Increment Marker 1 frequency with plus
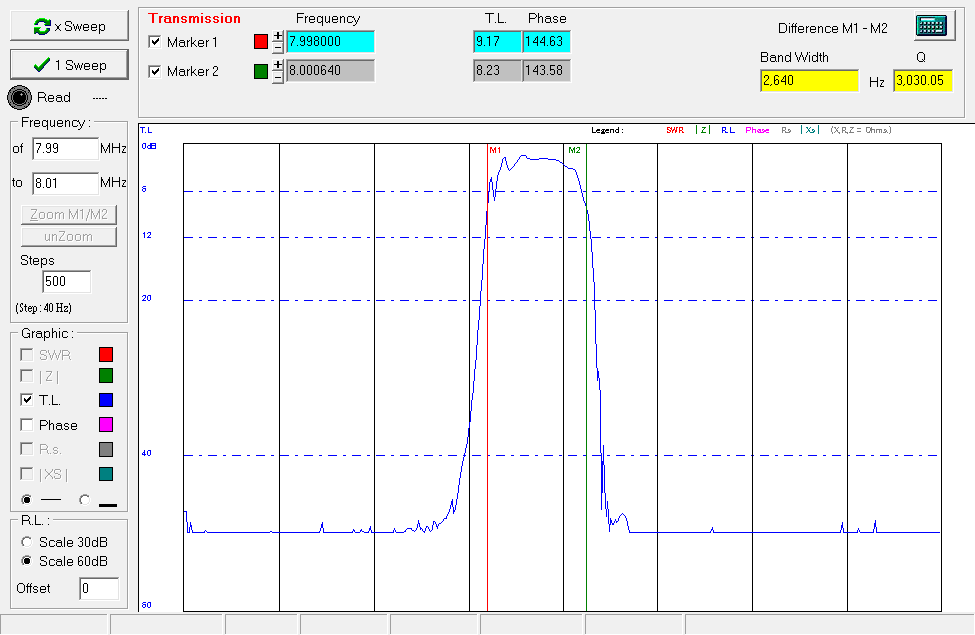The image size is (975, 635). tap(278, 36)
